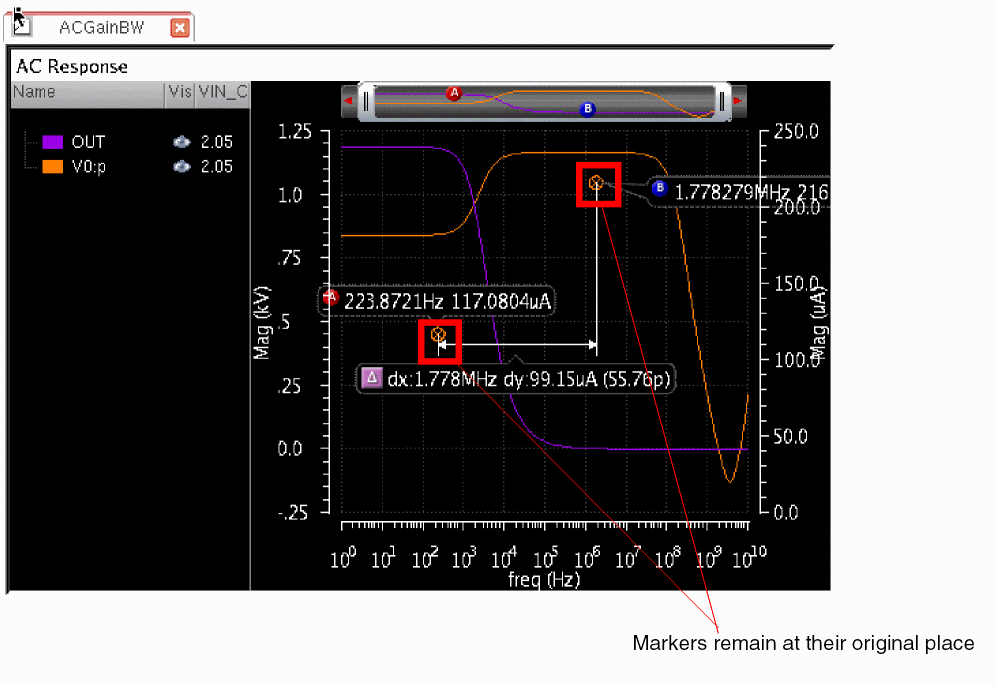This screenshot has height=686, width=996.
Task: Close the ACGainBW tab
Action: click(180, 27)
